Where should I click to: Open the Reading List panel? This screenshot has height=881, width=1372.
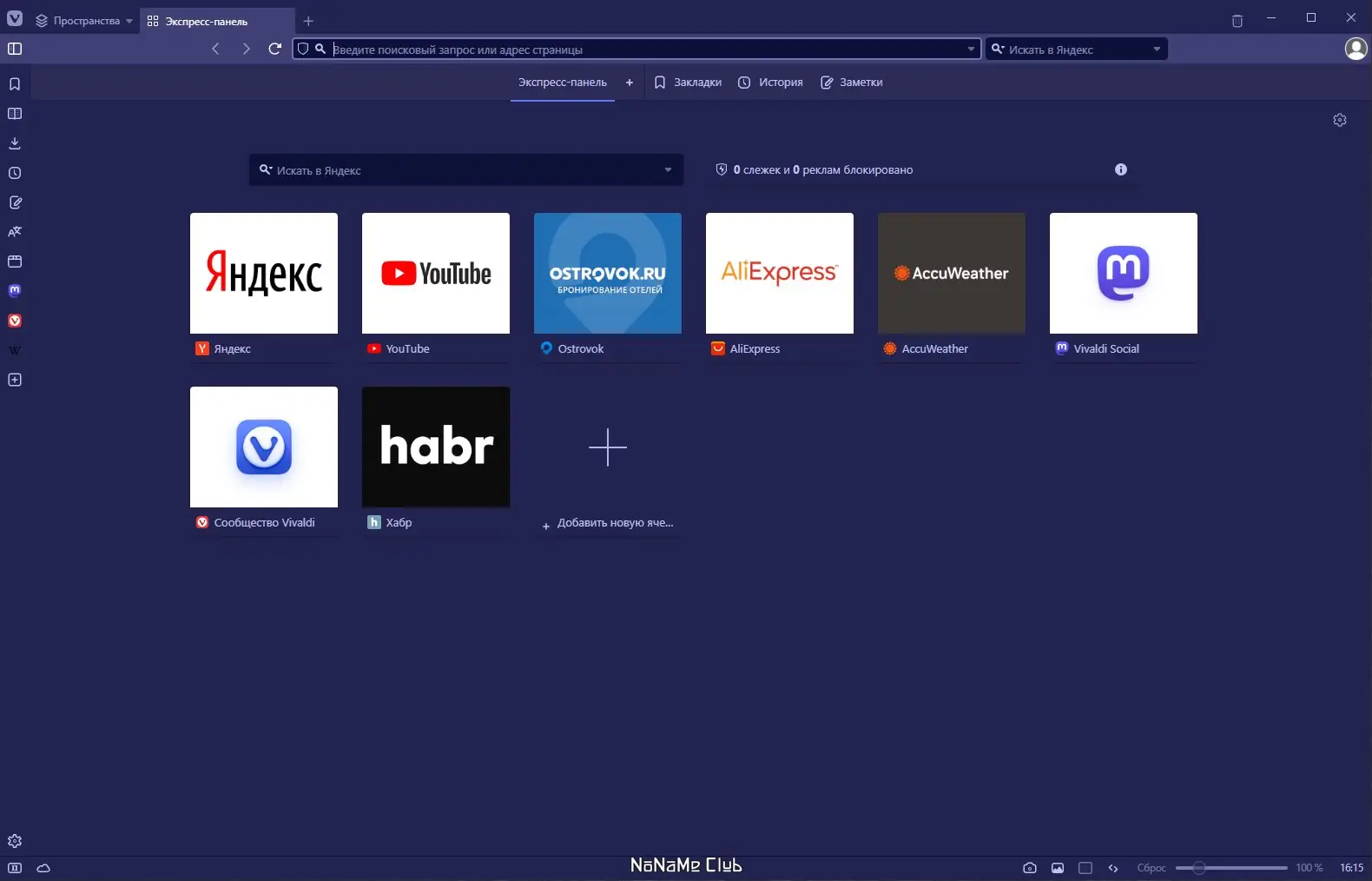pyautogui.click(x=15, y=114)
